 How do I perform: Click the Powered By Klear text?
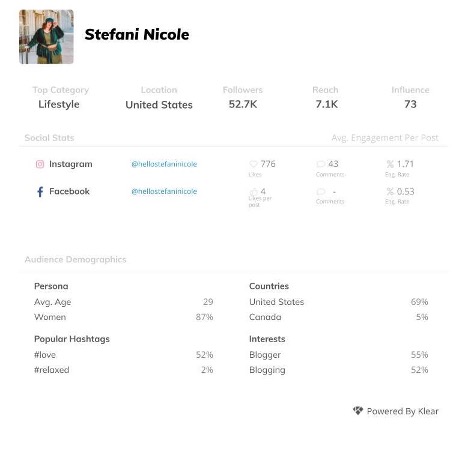403,411
